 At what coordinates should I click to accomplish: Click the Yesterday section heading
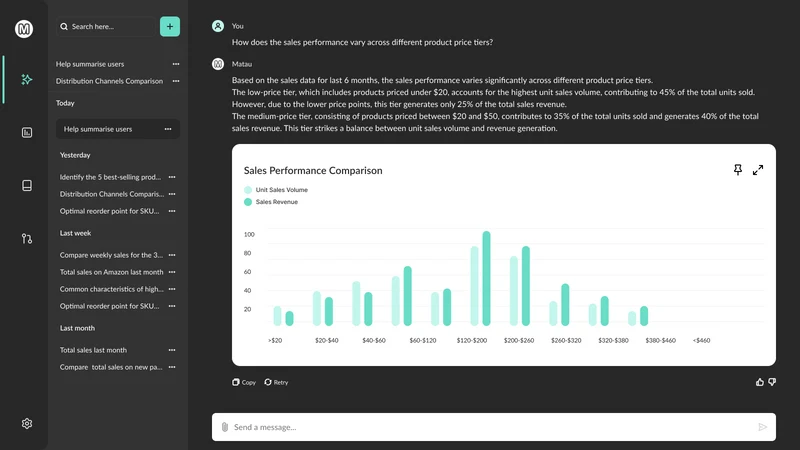(x=75, y=155)
